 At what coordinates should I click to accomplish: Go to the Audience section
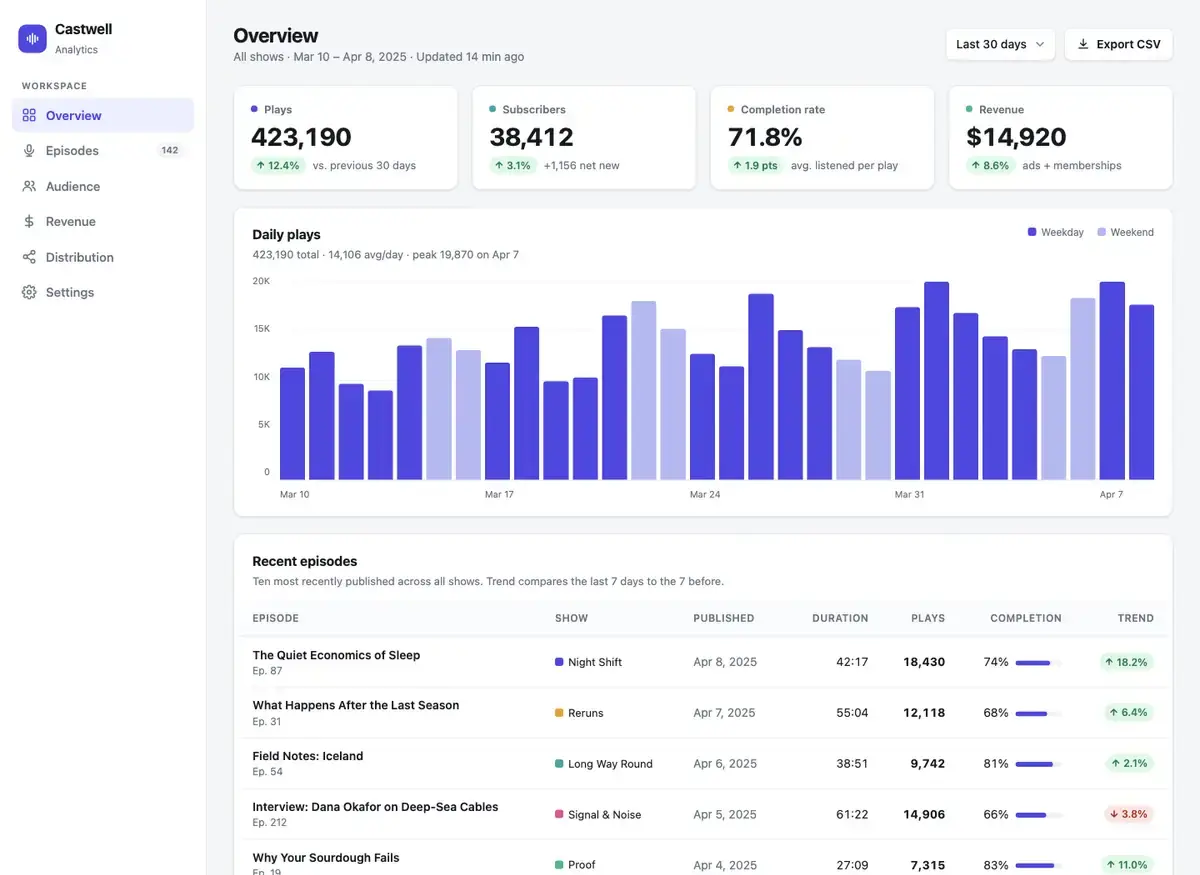click(x=103, y=186)
